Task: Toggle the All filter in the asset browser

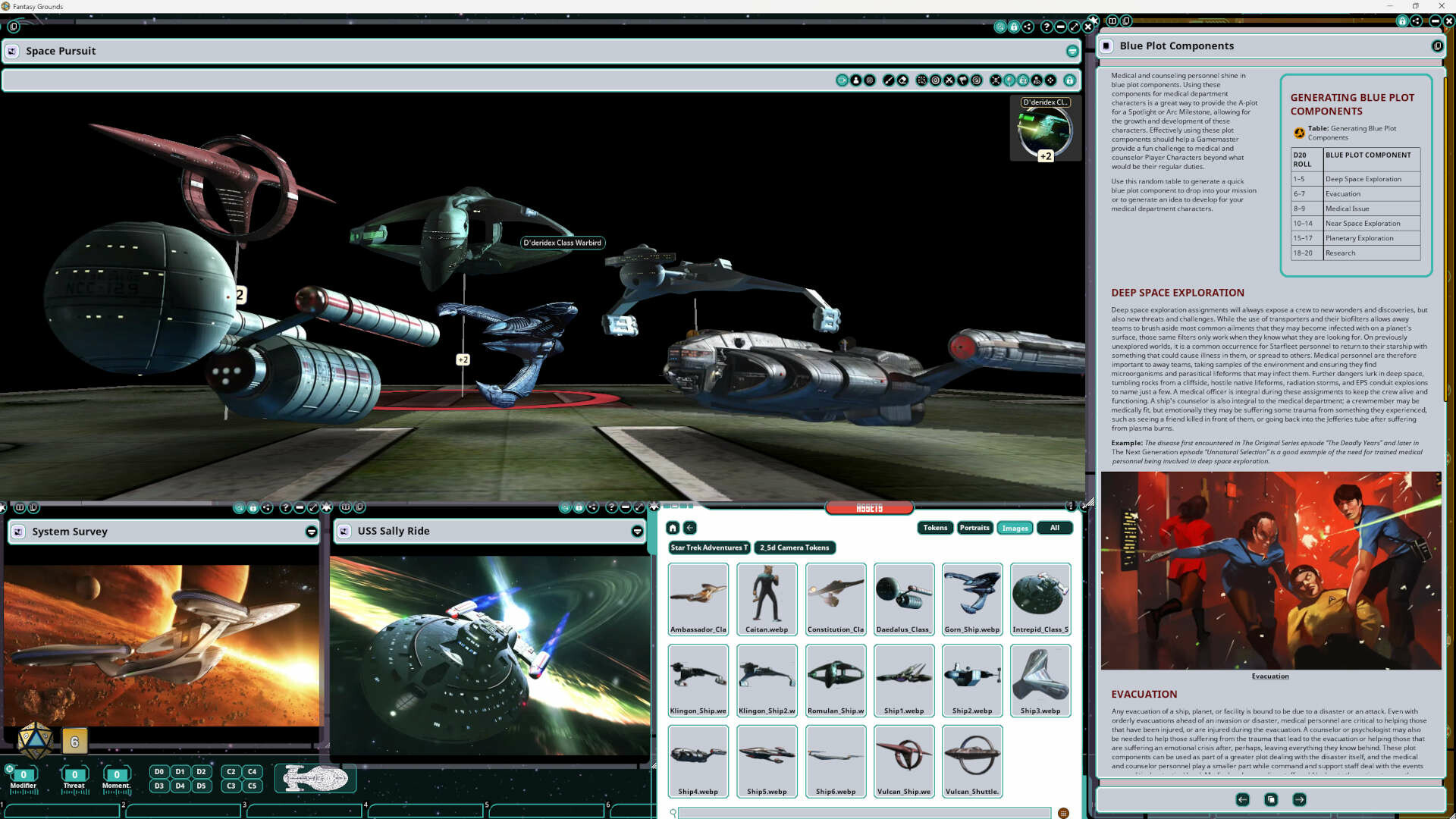Action: click(x=1055, y=528)
